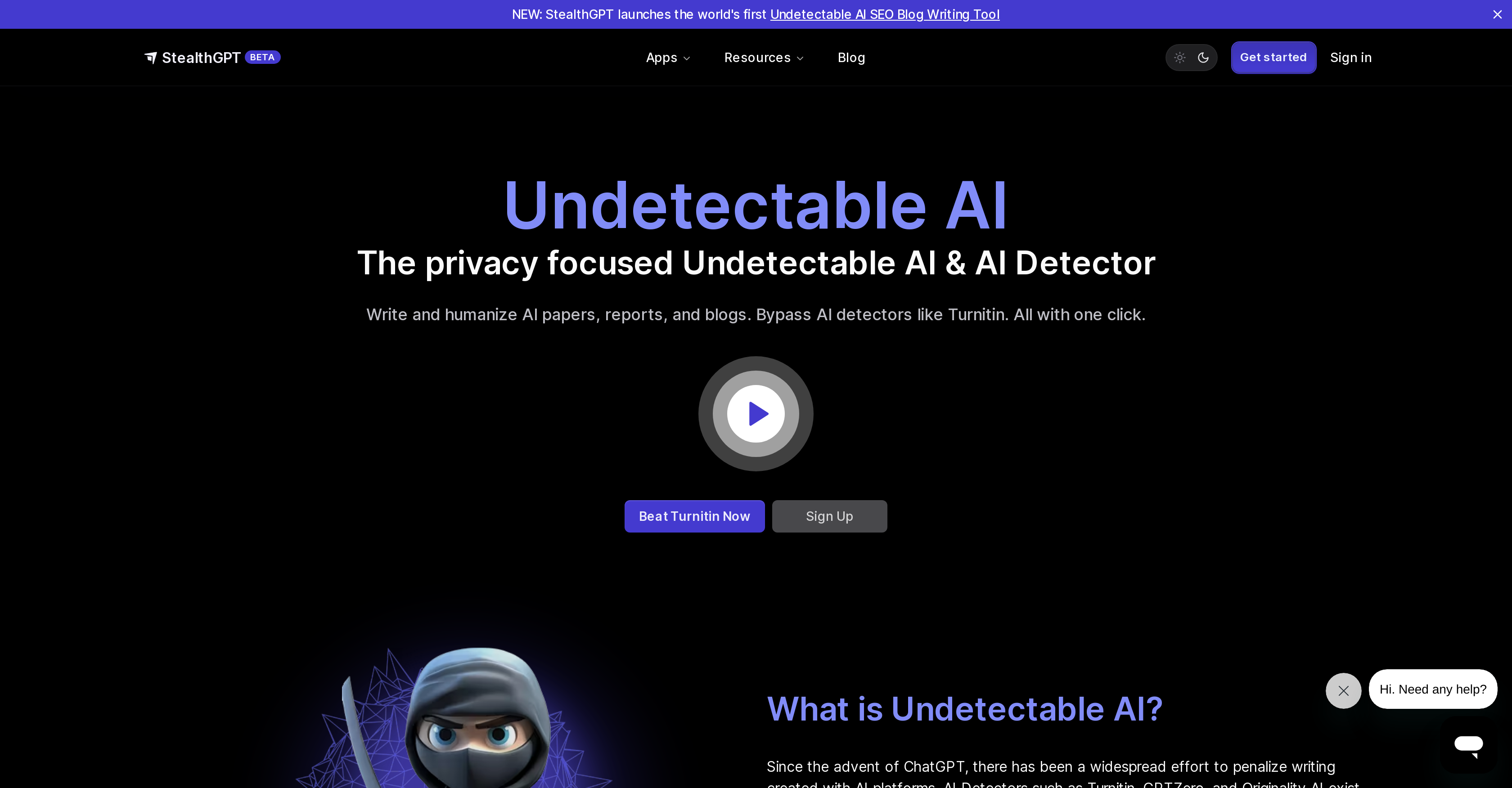Click the play button on the video
This screenshot has width=1512, height=788.
point(755,413)
